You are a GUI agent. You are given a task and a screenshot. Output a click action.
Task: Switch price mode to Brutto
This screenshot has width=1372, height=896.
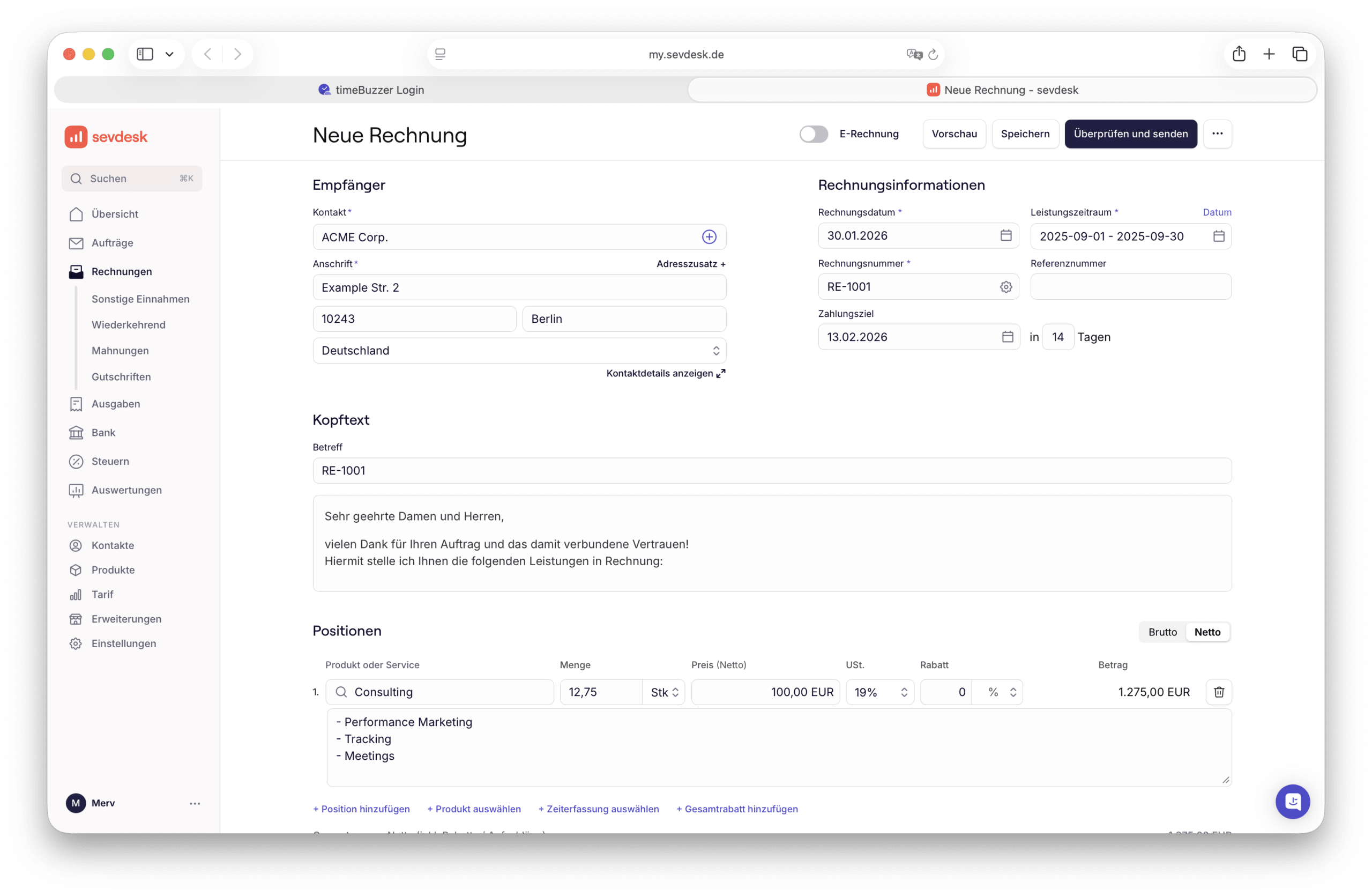click(1162, 632)
